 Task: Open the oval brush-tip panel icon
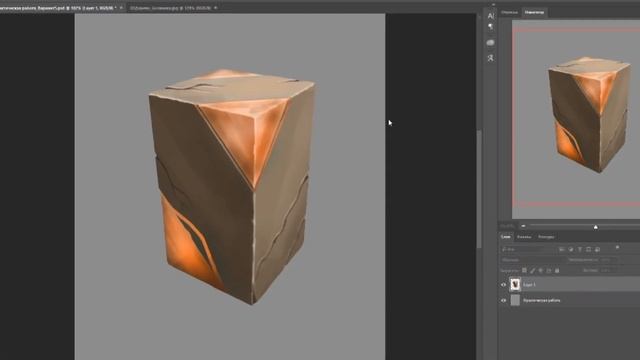(491, 42)
